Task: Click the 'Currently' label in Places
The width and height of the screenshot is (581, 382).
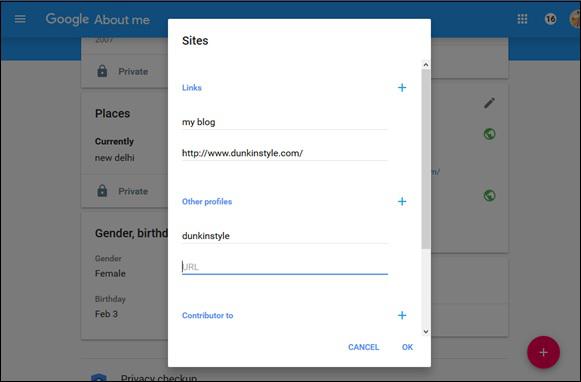Action: [114, 142]
